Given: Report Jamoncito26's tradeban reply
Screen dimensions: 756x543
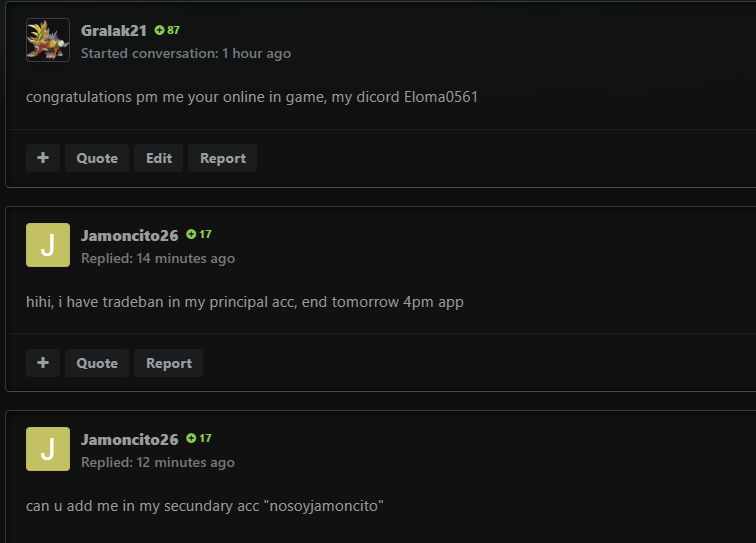Looking at the screenshot, I should tap(169, 363).
